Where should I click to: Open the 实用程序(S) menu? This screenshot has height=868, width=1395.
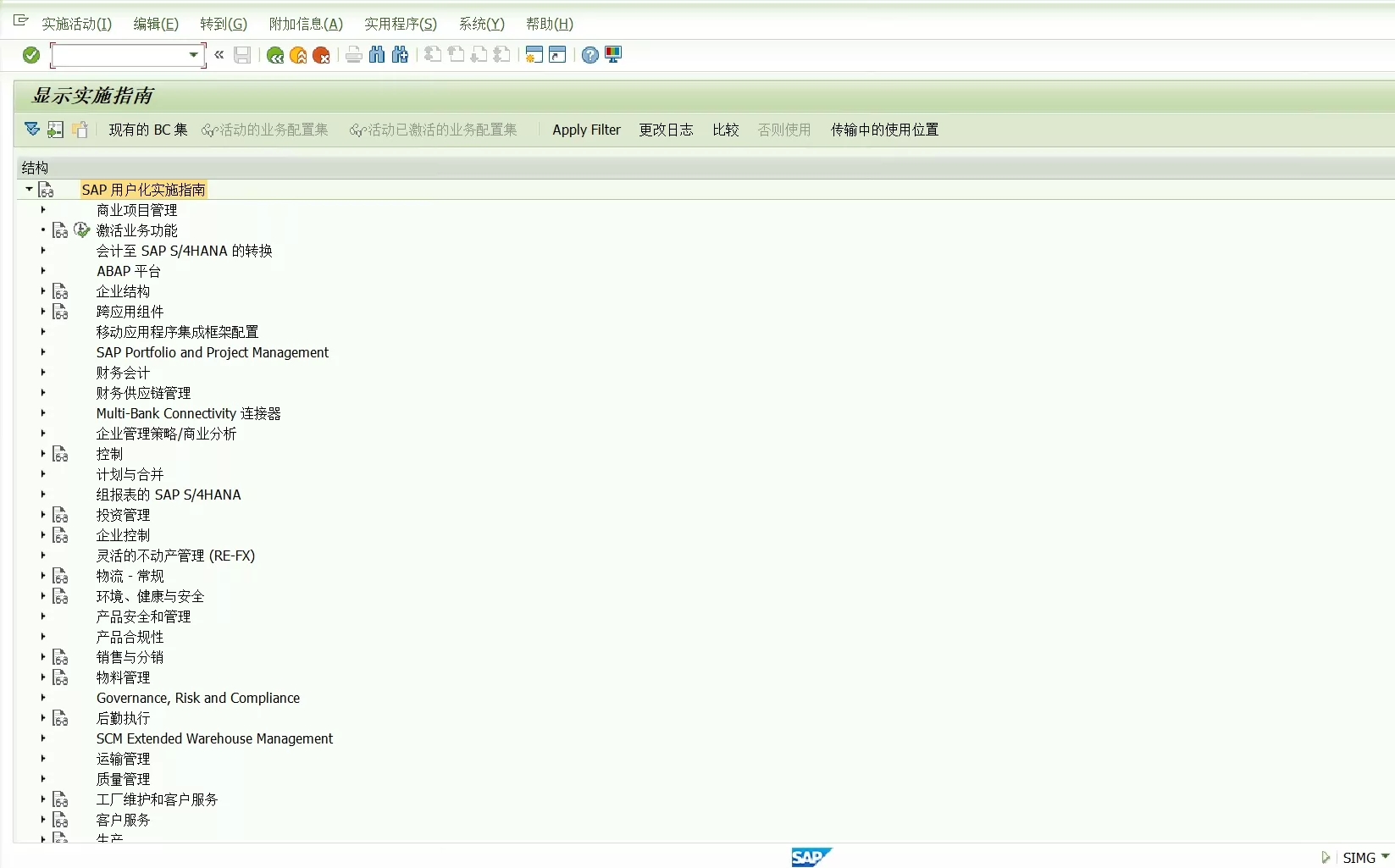point(401,24)
